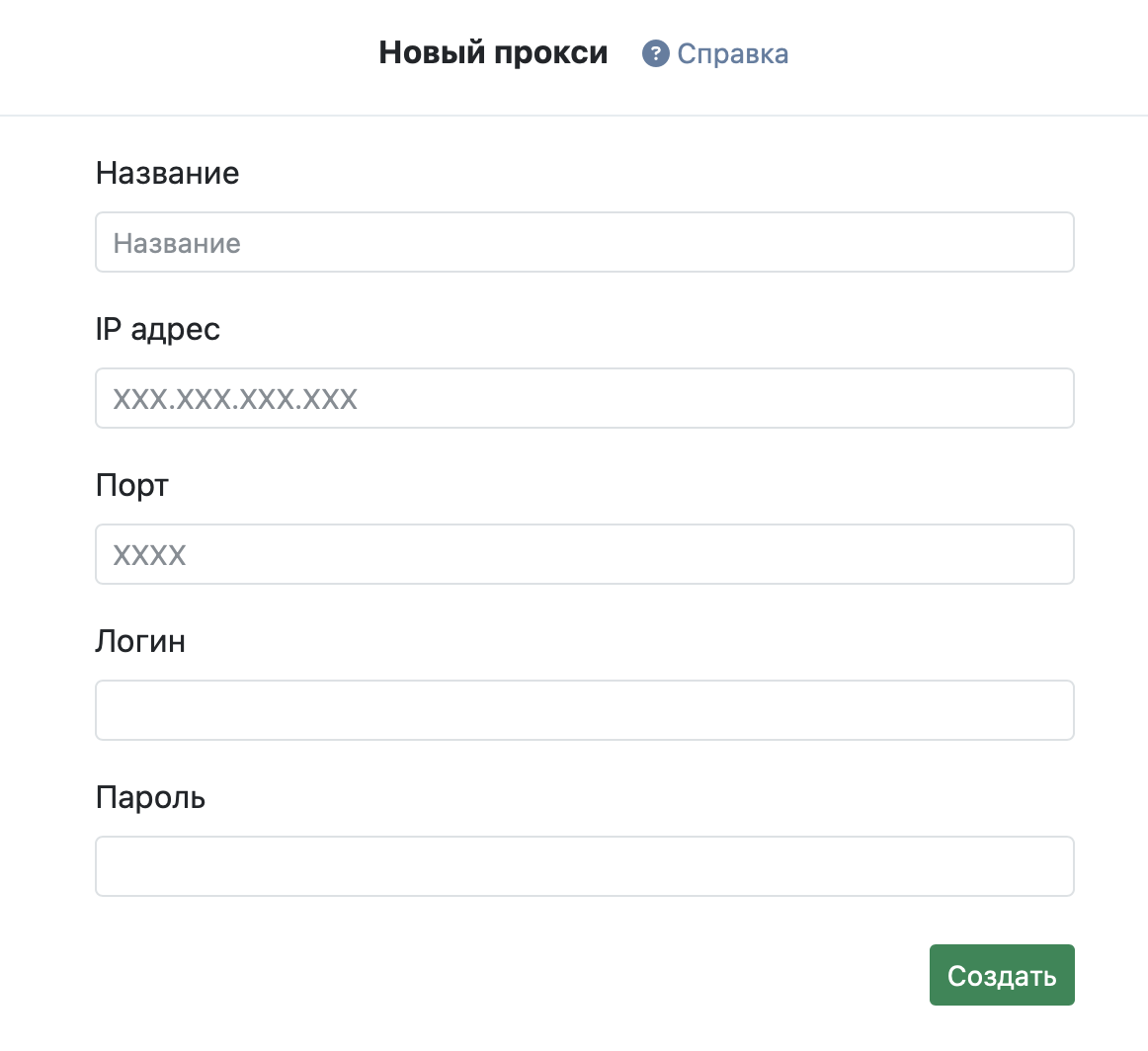Click the right end of Порт field
Viewport: 1148px width, 1051px height.
tap(1047, 554)
